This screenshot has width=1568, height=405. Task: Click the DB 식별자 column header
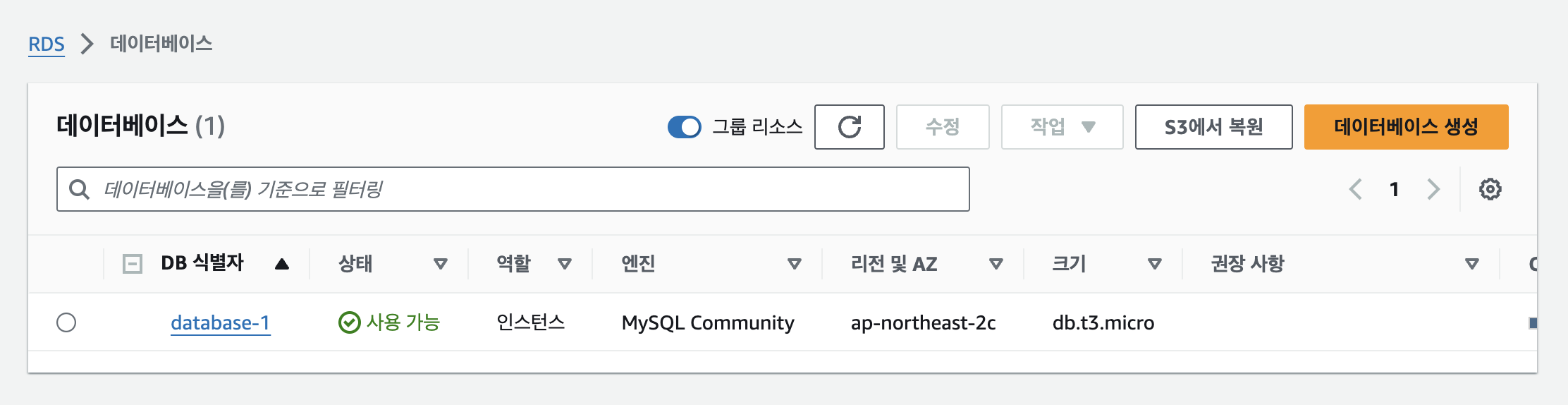[202, 263]
